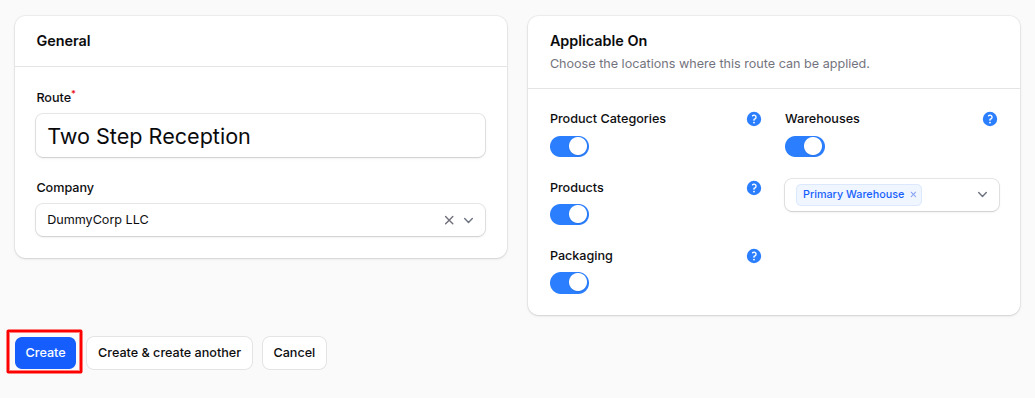Image resolution: width=1035 pixels, height=398 pixels.
Task: Click the General section heading
Action: coord(63,41)
